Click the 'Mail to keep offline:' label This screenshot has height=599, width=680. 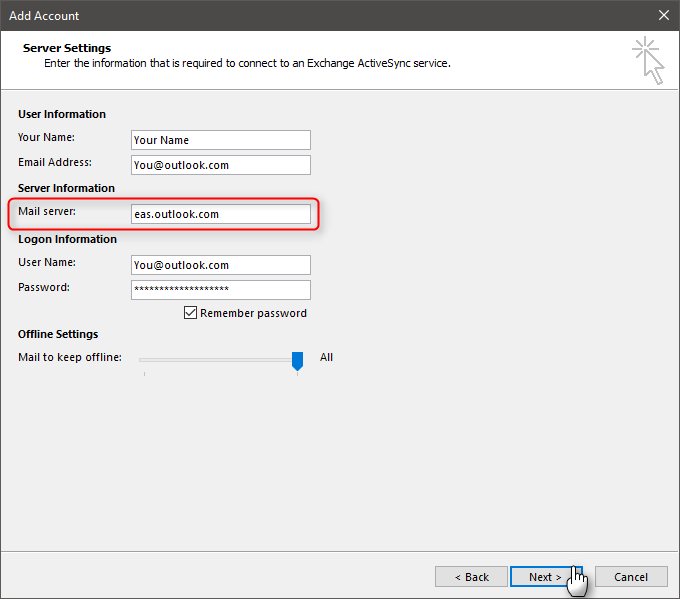[x=70, y=357]
